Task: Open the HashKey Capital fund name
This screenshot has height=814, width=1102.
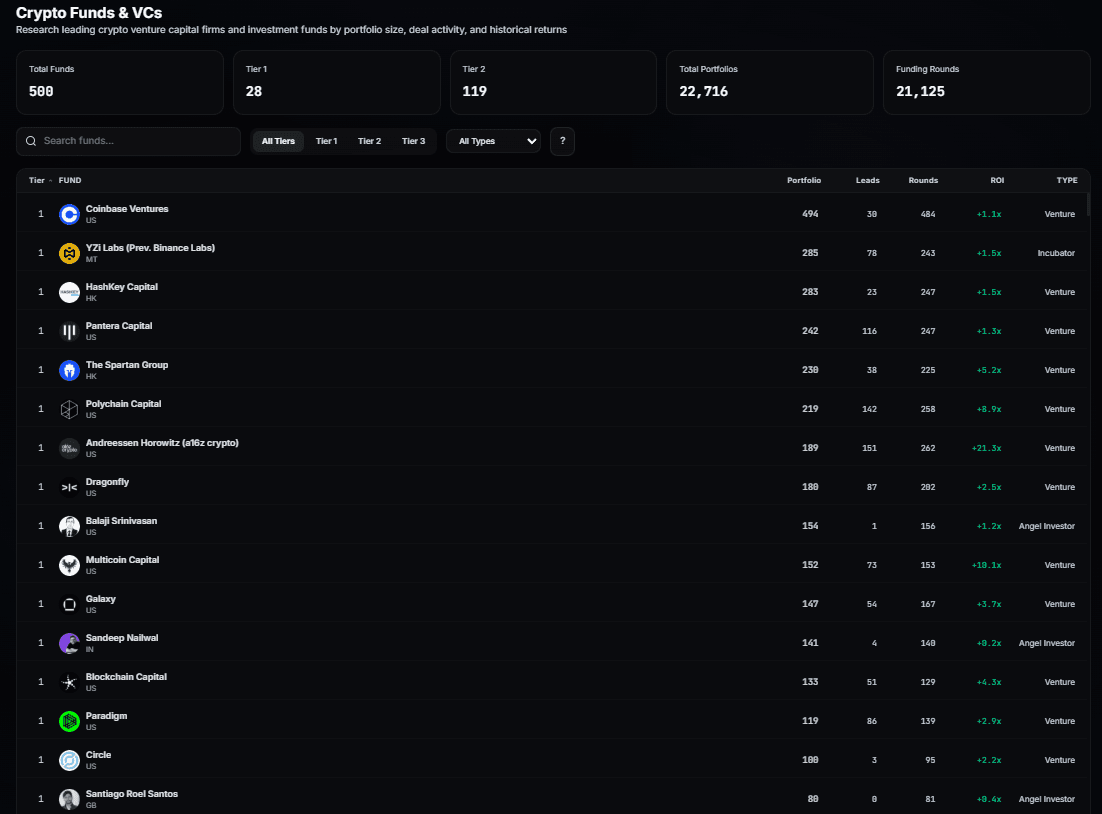Action: (x=122, y=287)
